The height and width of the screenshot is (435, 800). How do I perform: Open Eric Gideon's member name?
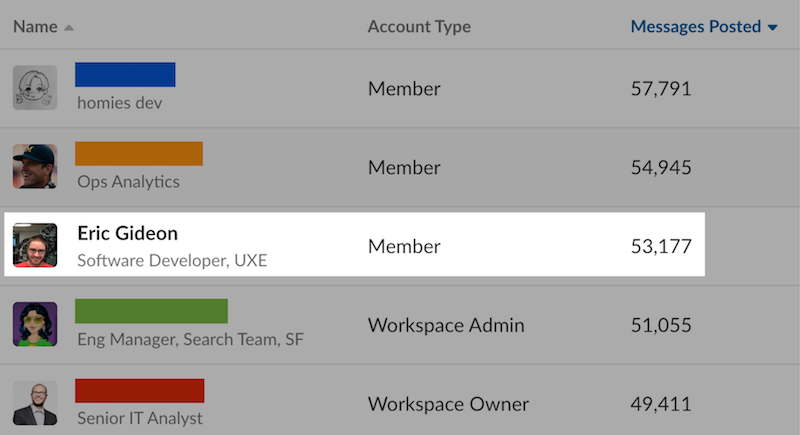tap(127, 233)
